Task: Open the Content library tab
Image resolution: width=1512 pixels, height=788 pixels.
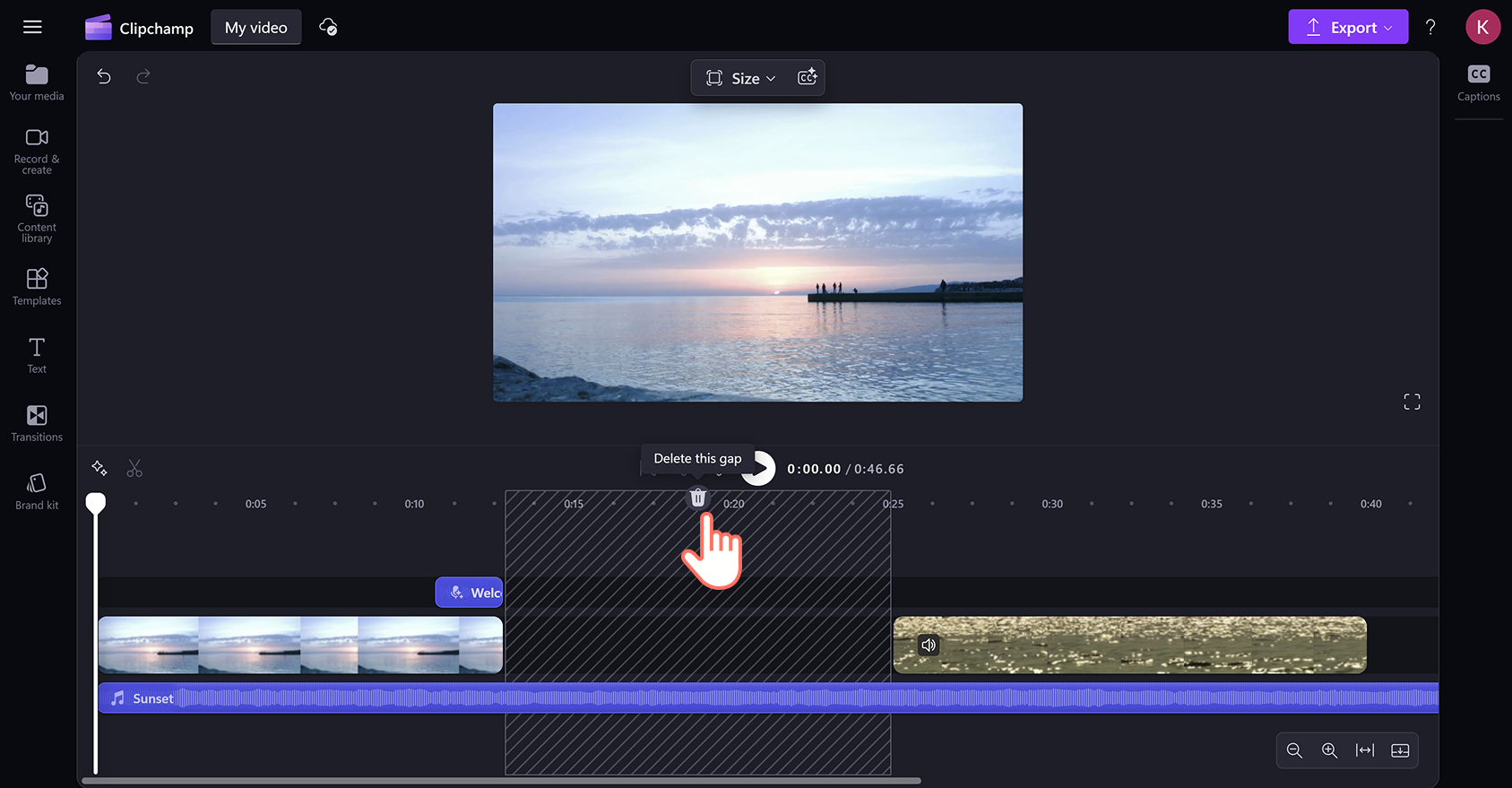Action: (37, 219)
